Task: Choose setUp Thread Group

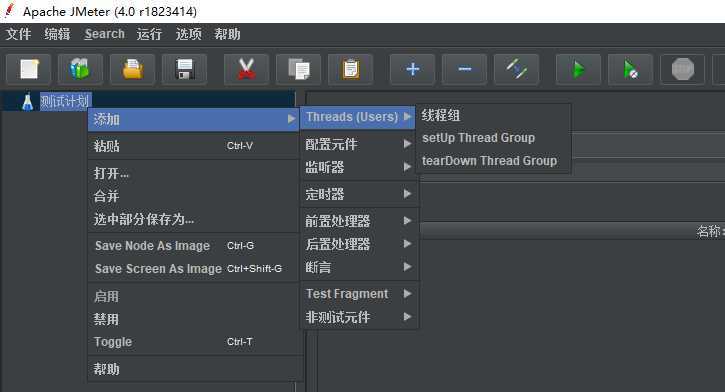Action: click(493, 138)
